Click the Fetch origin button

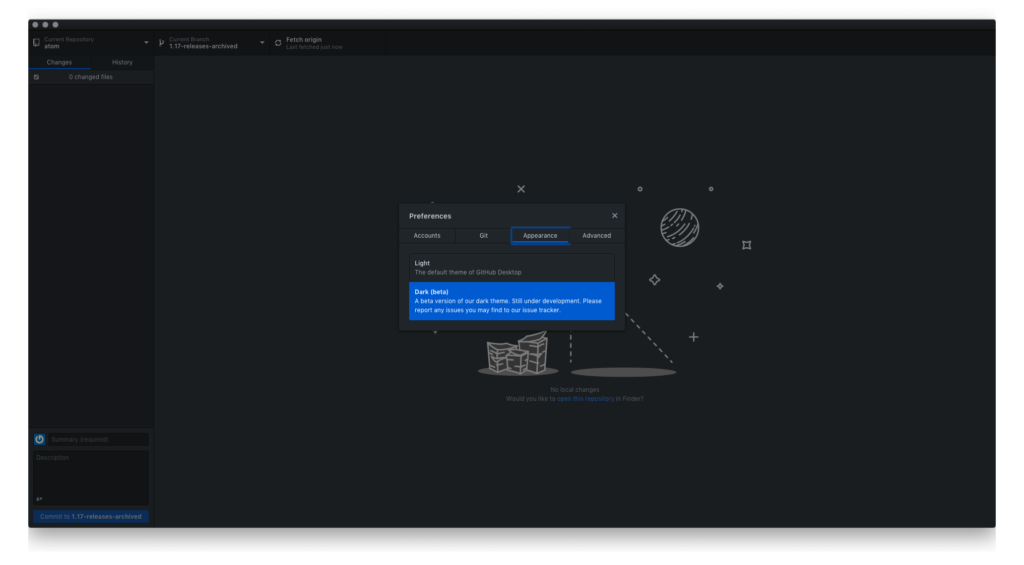point(328,42)
